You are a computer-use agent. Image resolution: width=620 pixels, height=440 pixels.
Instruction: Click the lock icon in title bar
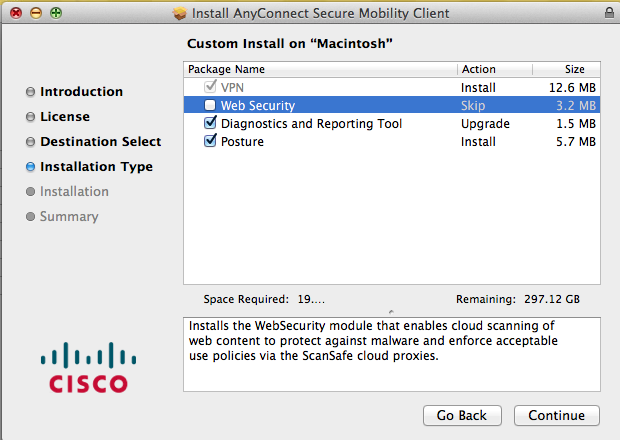(x=609, y=13)
